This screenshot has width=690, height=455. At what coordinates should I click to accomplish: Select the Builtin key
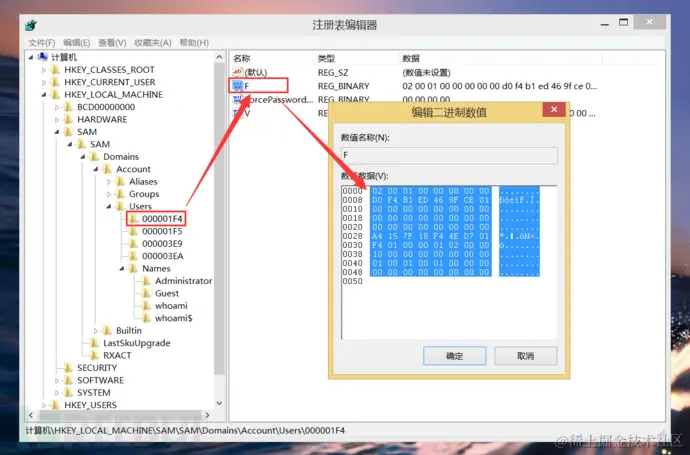pos(129,330)
